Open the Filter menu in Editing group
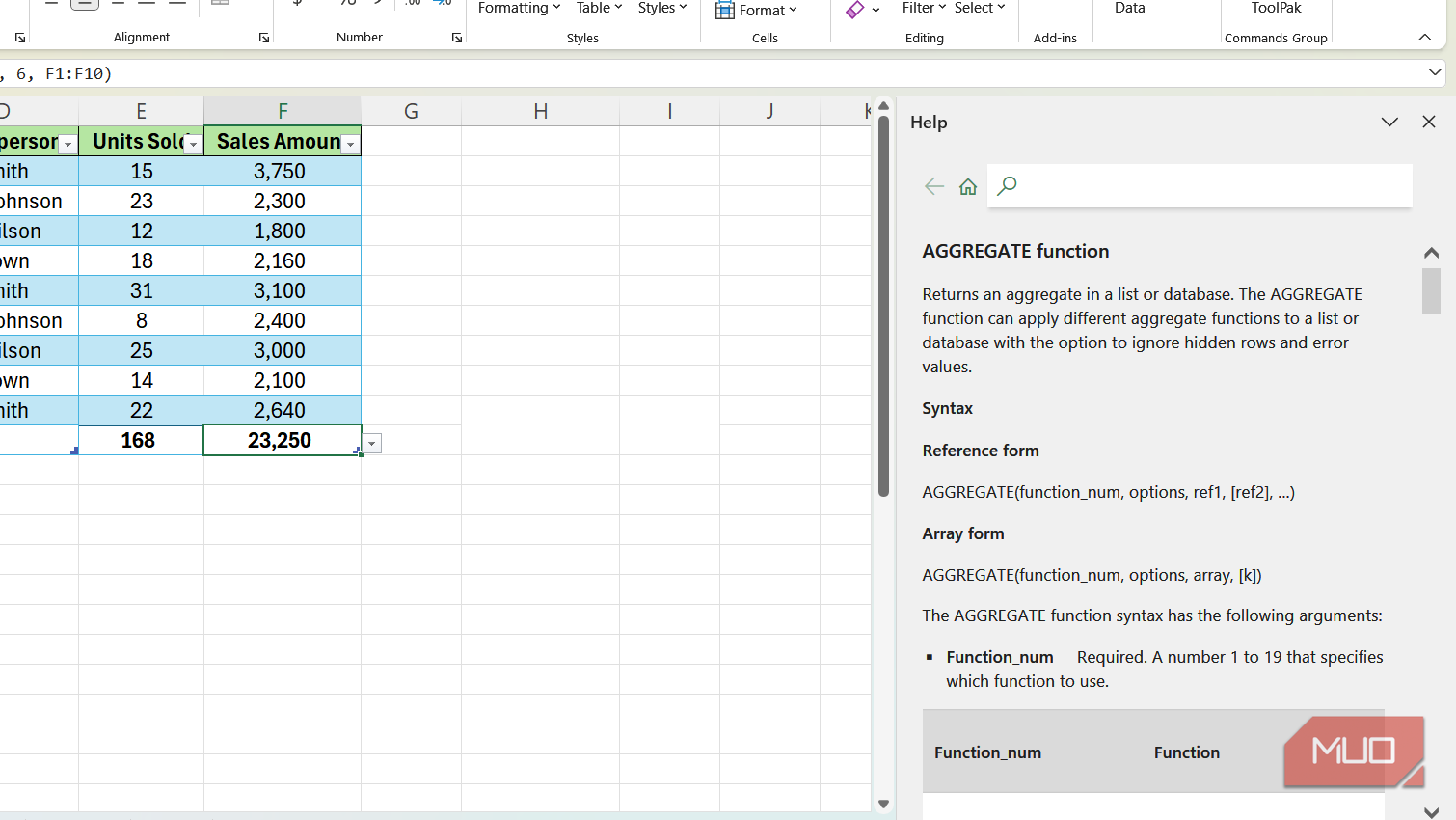The width and height of the screenshot is (1456, 820). click(924, 8)
